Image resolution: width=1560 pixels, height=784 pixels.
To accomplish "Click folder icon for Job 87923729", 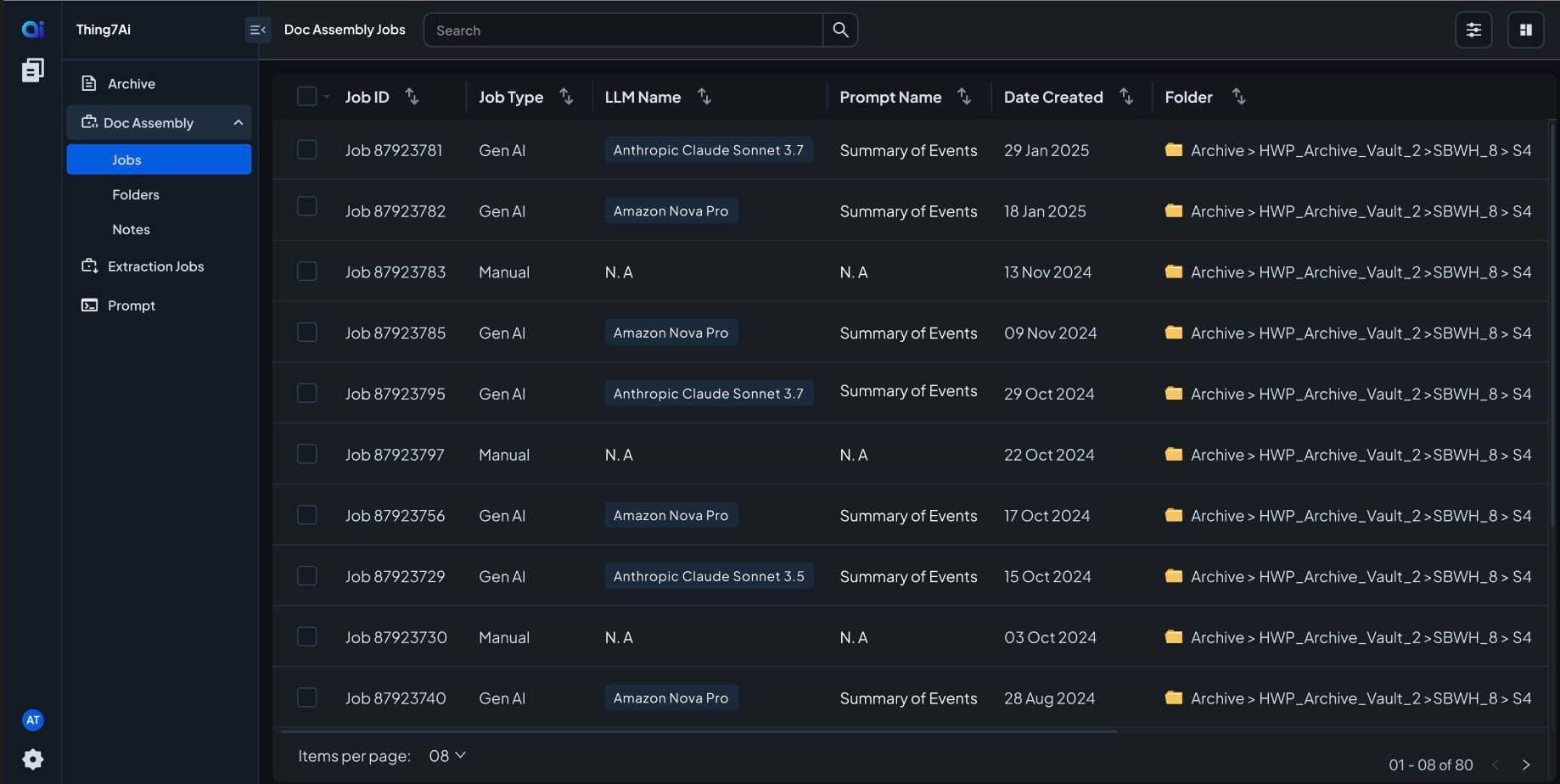I will [x=1174, y=576].
